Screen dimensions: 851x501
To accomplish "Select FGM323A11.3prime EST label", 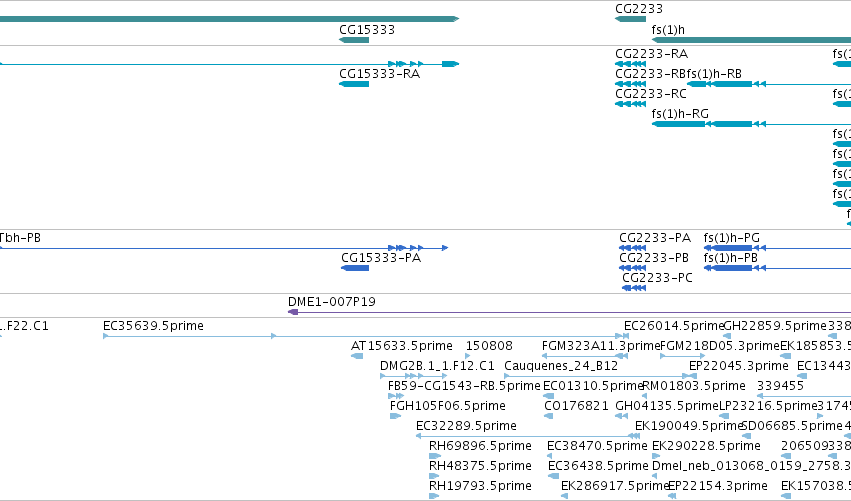I will (x=601, y=346).
